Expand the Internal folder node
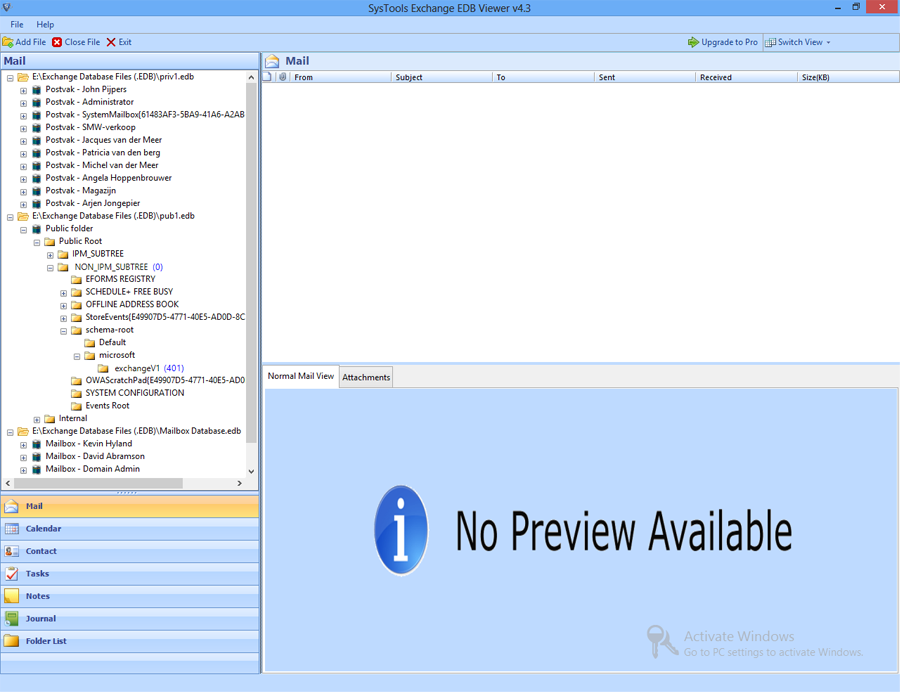The image size is (900, 692). (37, 419)
